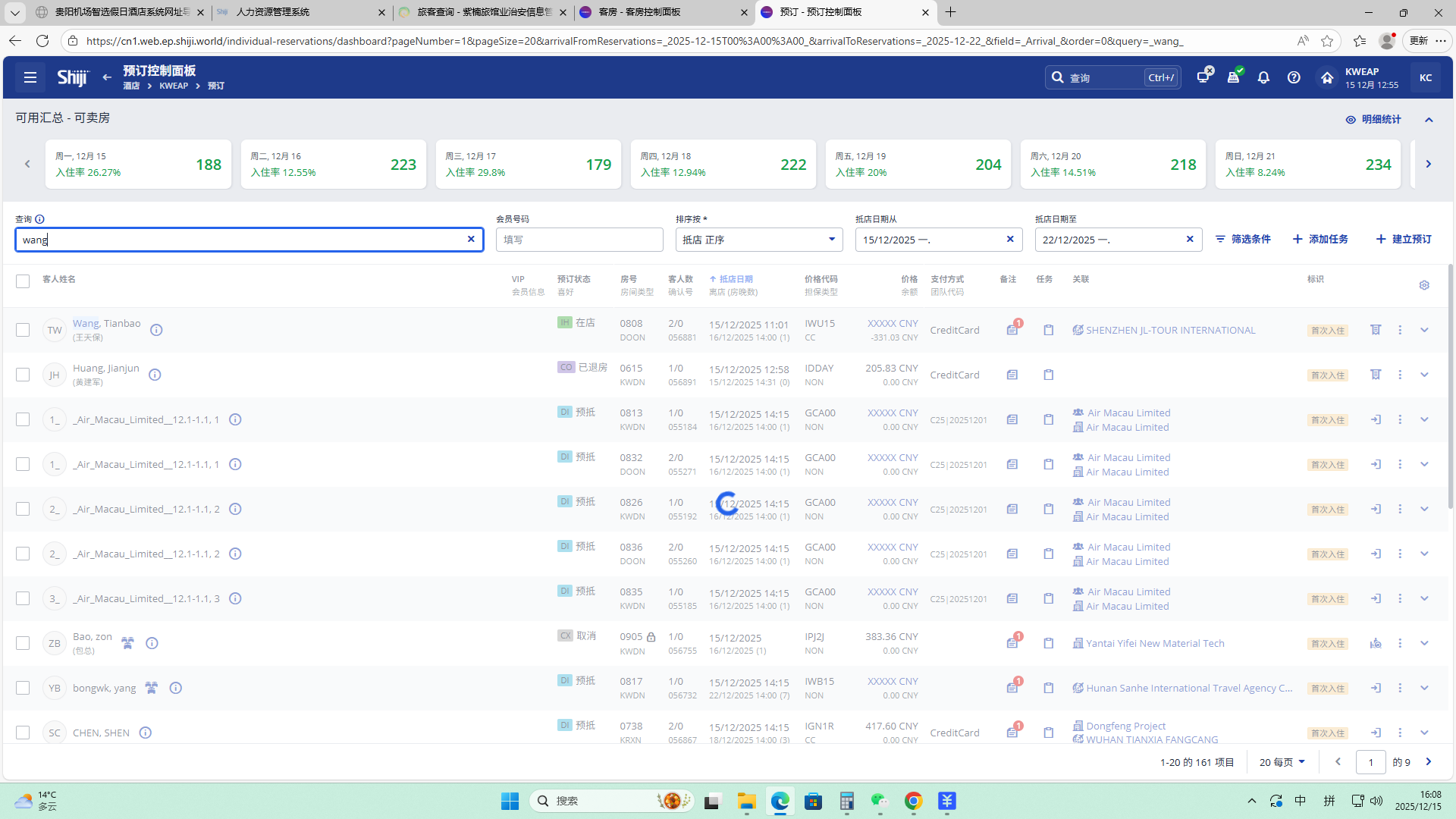Select the checkbox for CHEN, SHEN row
This screenshot has width=1456, height=819.
[23, 733]
